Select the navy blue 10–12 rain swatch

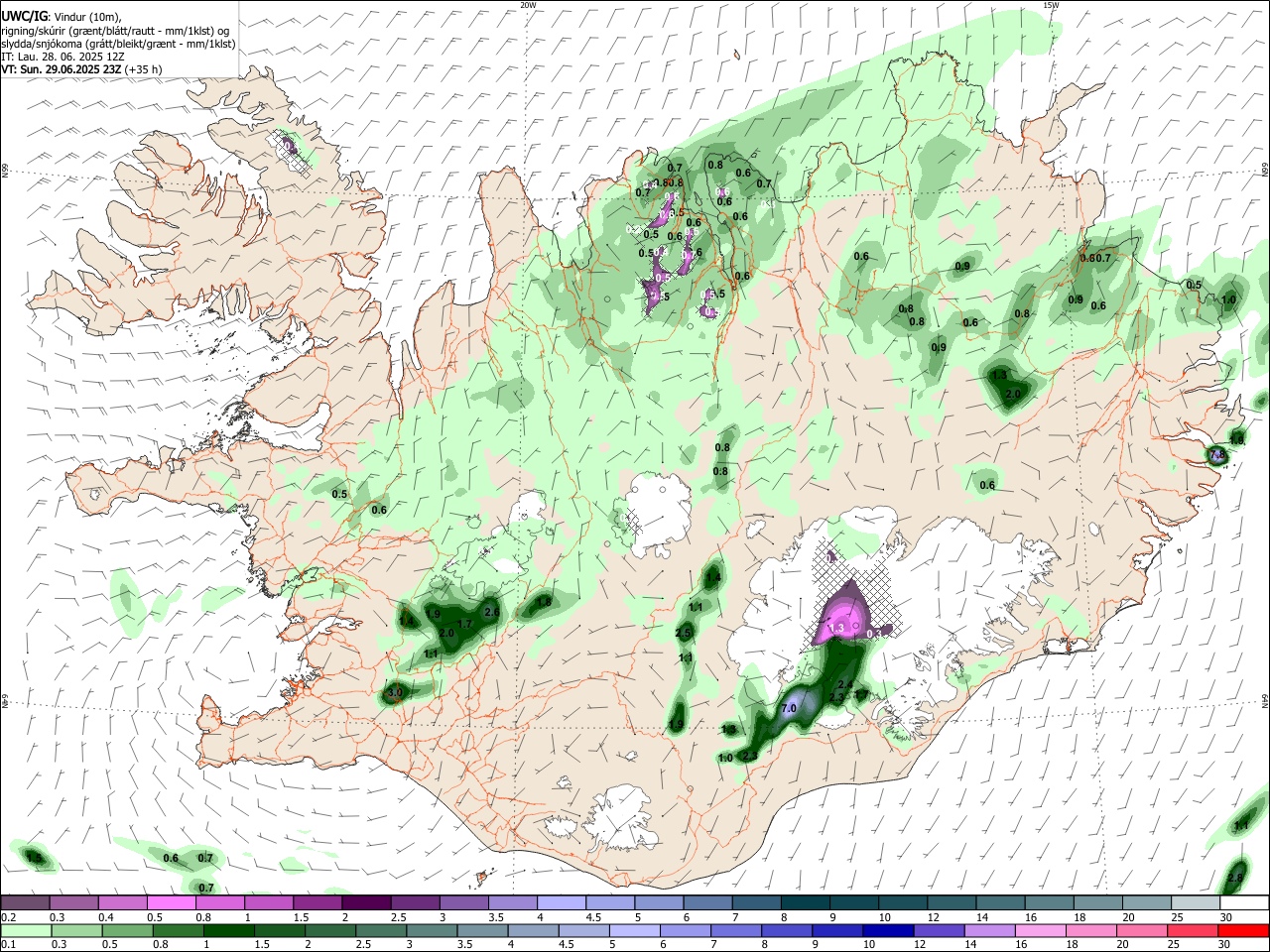tap(887, 930)
